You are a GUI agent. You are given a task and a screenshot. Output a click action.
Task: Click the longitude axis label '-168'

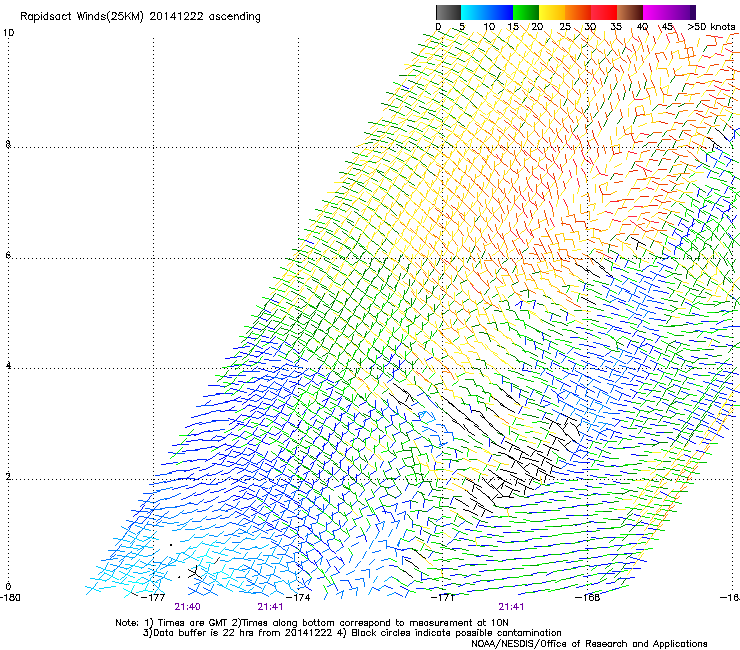[x=588, y=598]
